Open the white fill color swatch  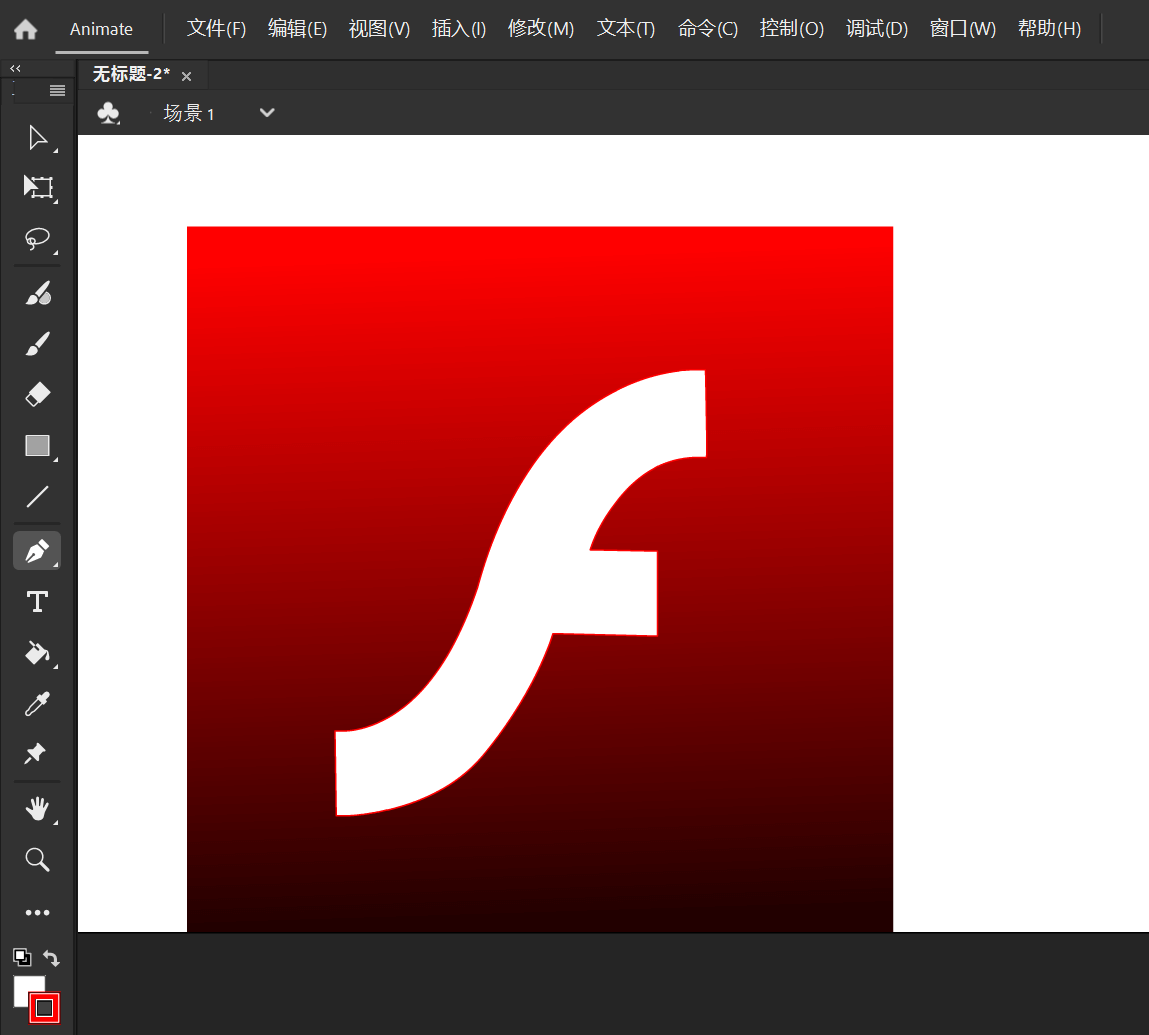[x=25, y=987]
